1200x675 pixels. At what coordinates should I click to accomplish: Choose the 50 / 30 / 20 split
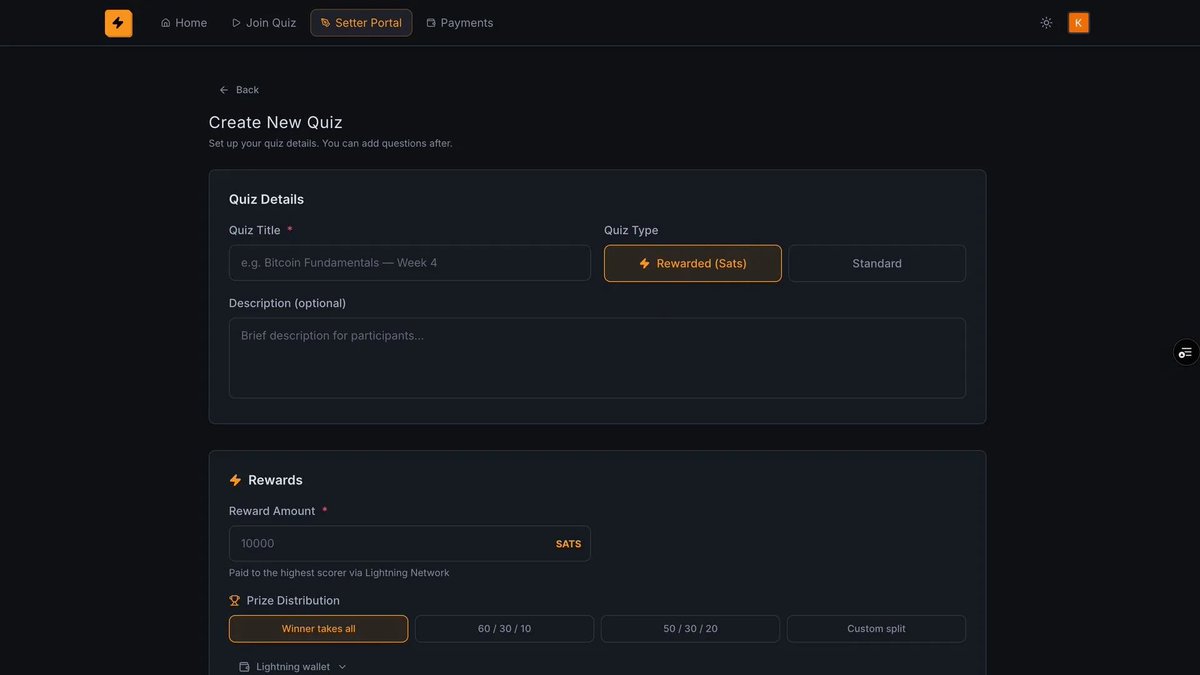point(690,629)
